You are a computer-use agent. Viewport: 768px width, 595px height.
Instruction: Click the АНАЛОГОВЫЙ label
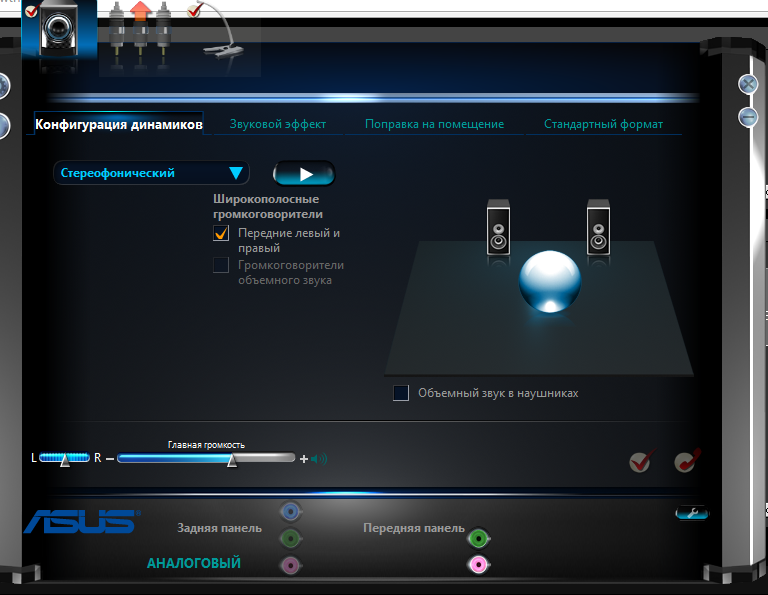point(194,563)
